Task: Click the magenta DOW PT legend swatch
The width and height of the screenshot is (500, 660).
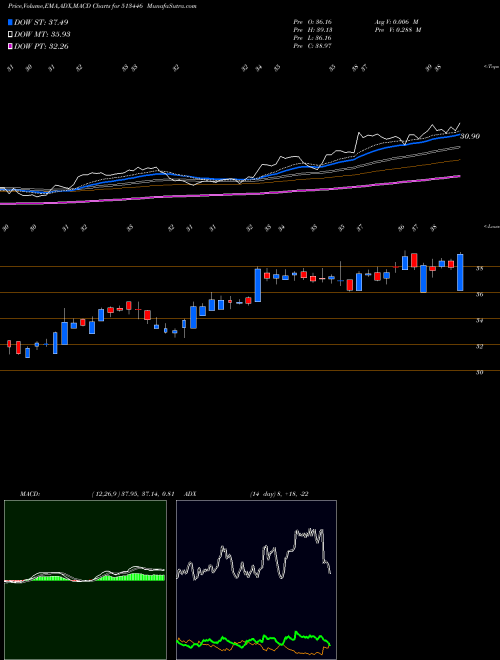Action: (11, 46)
